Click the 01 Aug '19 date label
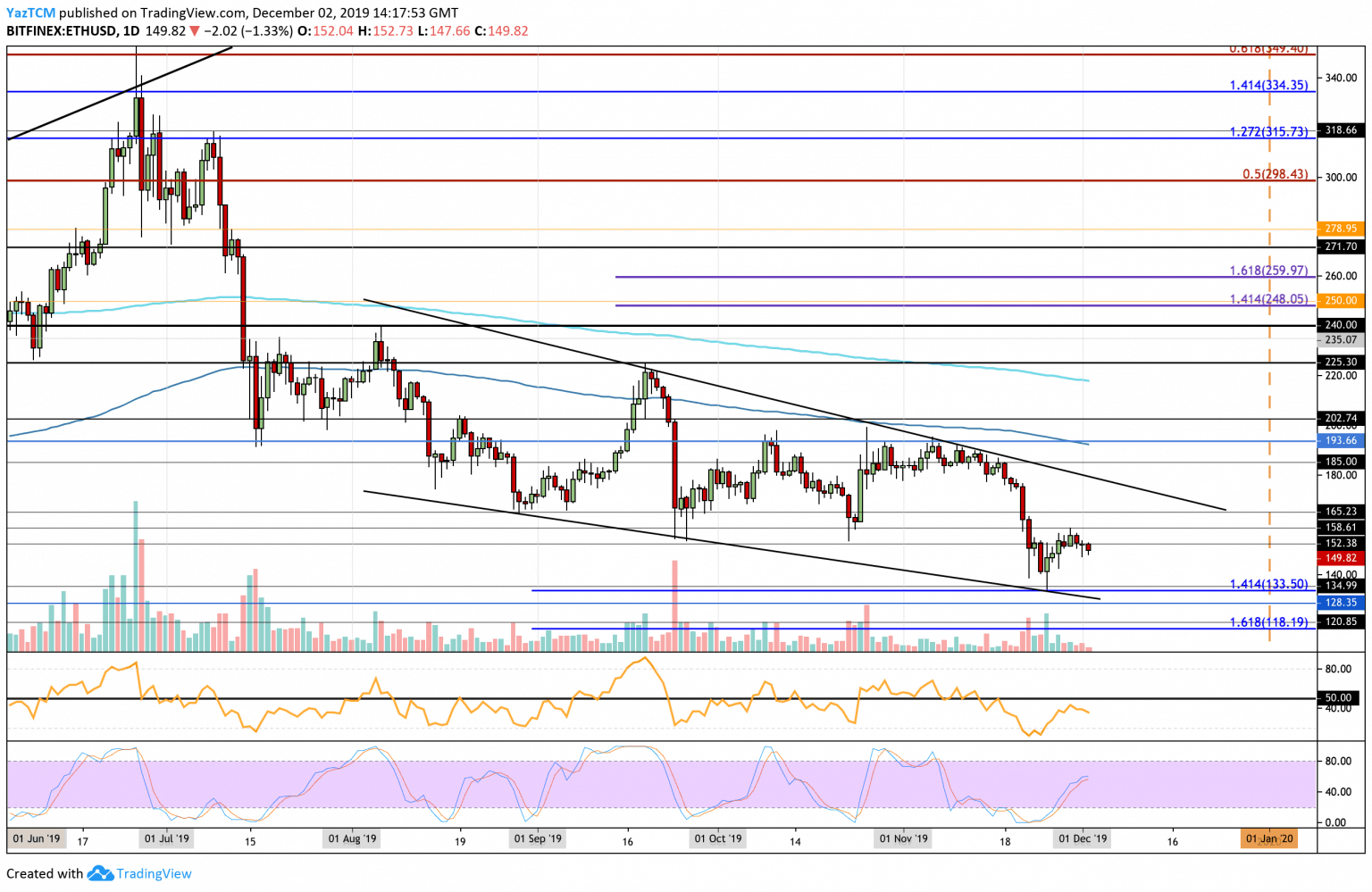Image resolution: width=1372 pixels, height=892 pixels. click(x=352, y=839)
